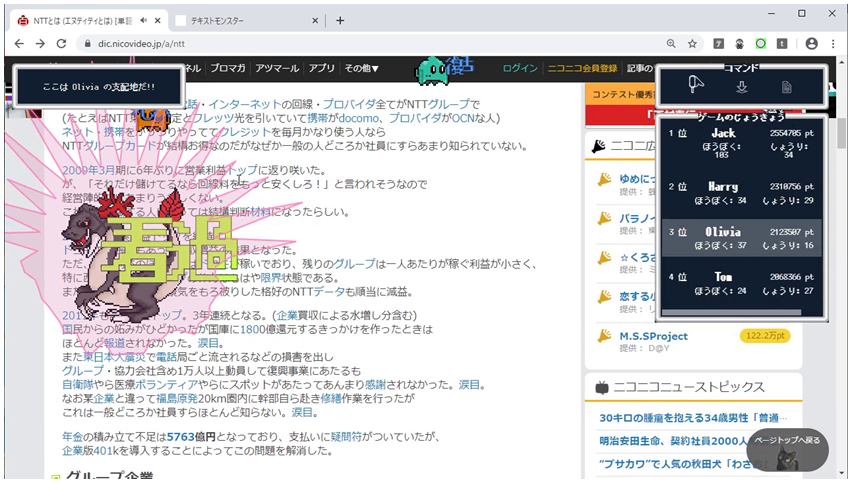Open the "ブサカワ"で人気の秋田犬 news link
The height and width of the screenshot is (483, 852).
(684, 463)
